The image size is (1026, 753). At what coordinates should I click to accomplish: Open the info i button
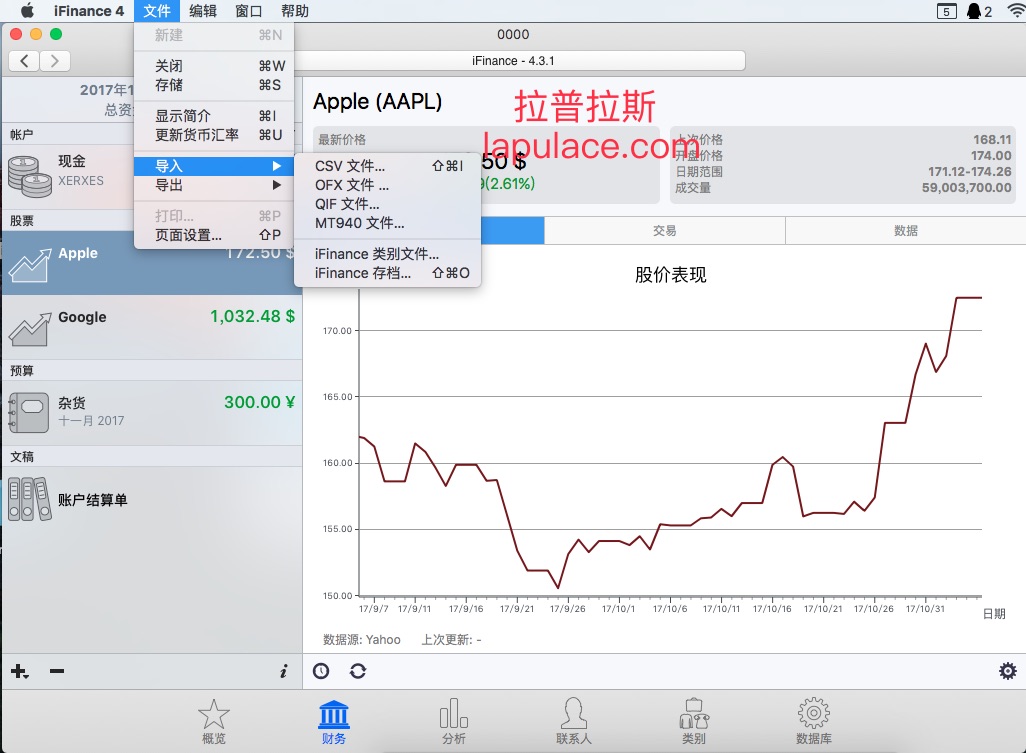pyautogui.click(x=283, y=671)
